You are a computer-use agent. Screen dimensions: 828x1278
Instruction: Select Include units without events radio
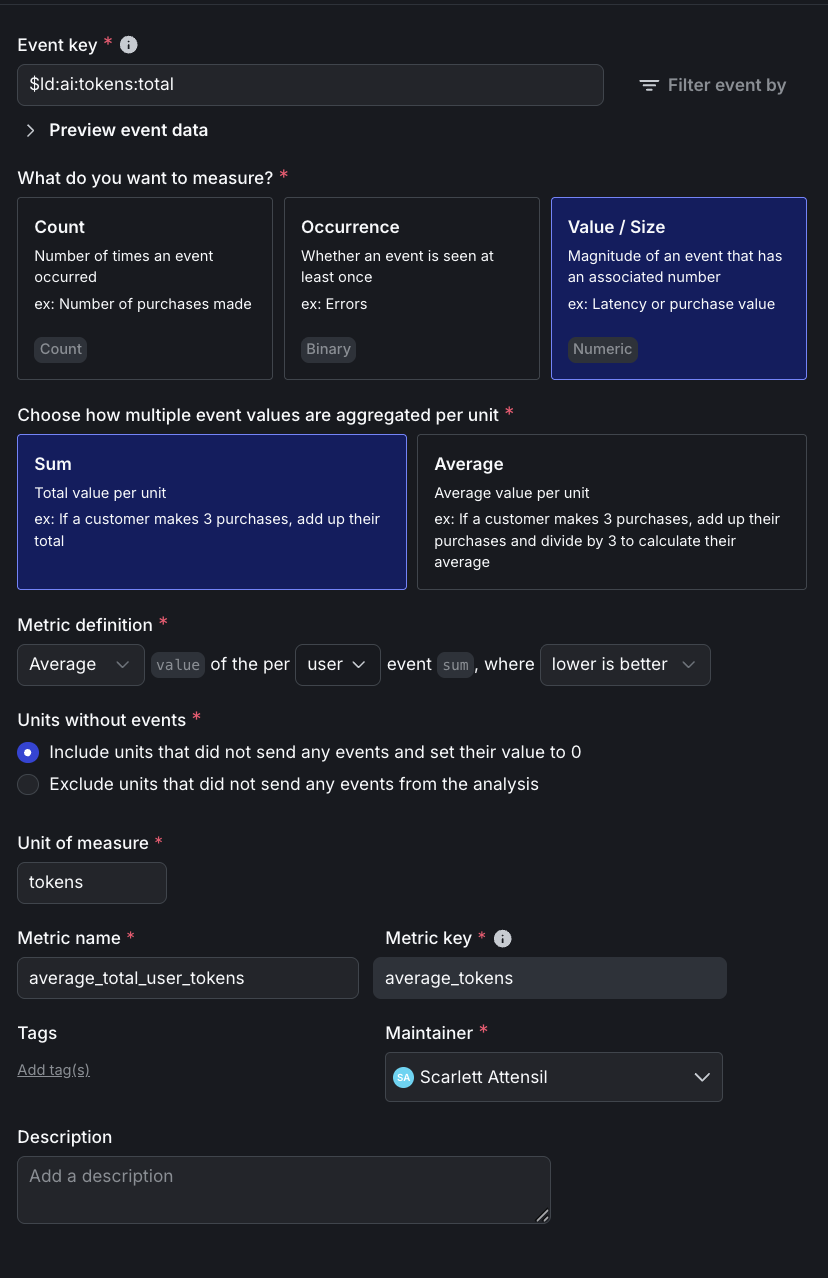point(29,752)
